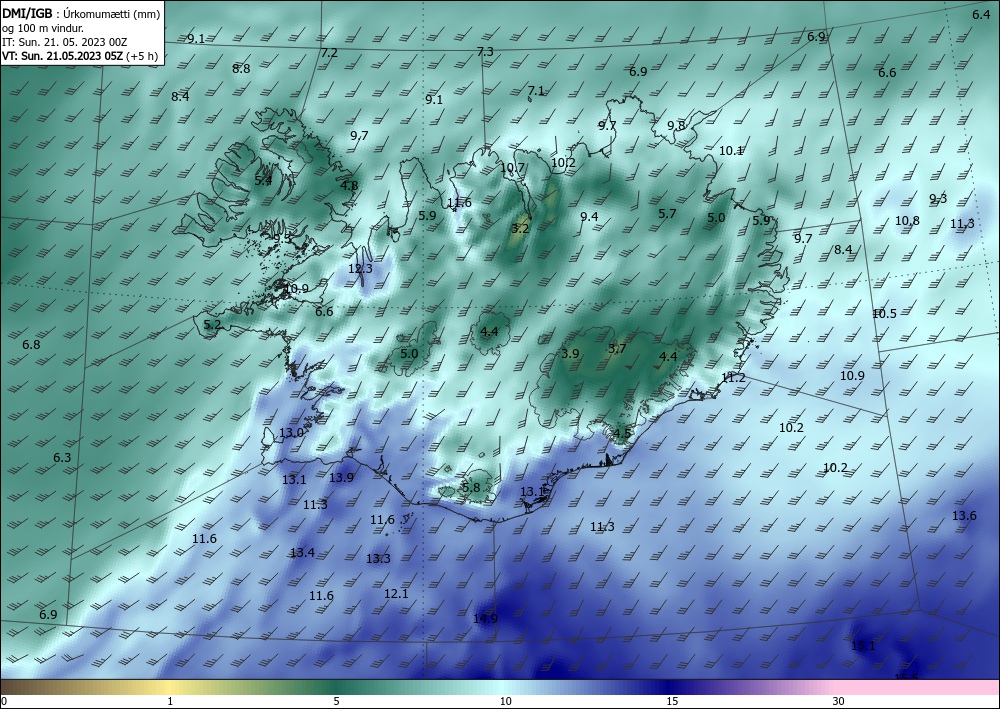Click the 3.9 value on the glacier
This screenshot has width=1000, height=709.
[x=570, y=353]
